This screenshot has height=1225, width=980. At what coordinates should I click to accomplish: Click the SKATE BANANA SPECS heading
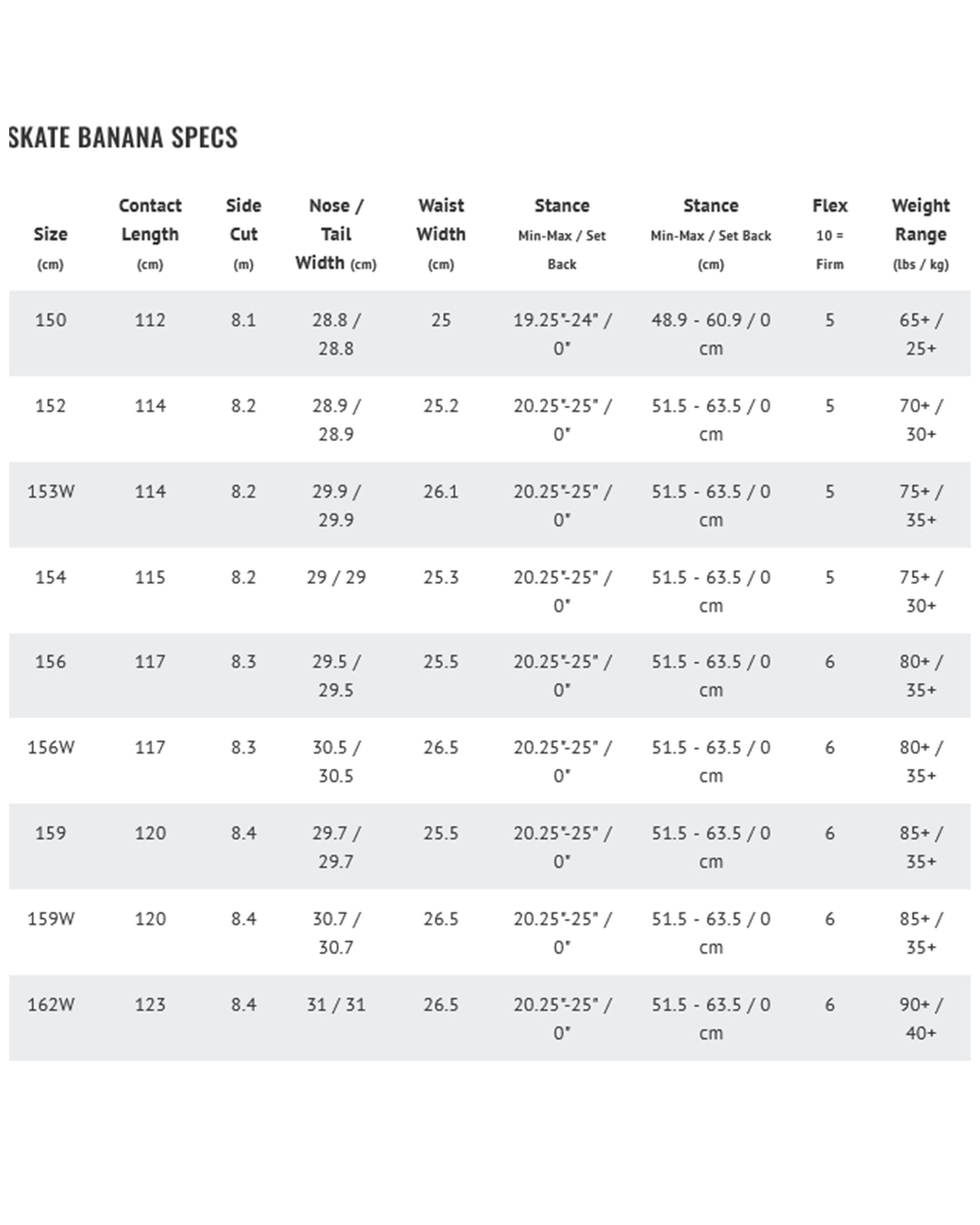pyautogui.click(x=124, y=137)
